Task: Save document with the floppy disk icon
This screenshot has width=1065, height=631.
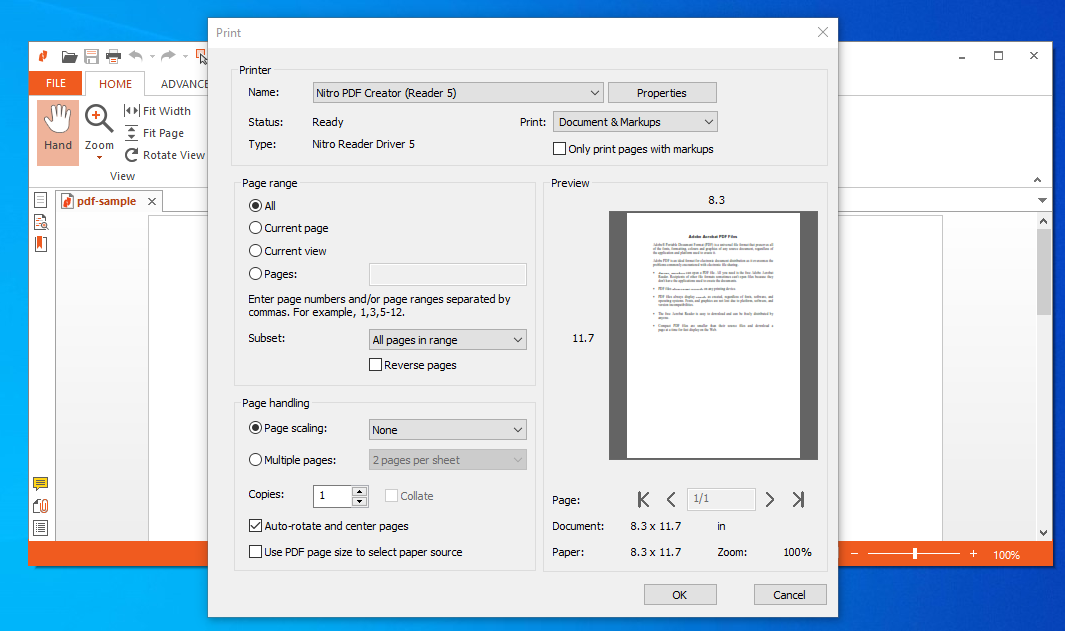Action: [x=92, y=56]
